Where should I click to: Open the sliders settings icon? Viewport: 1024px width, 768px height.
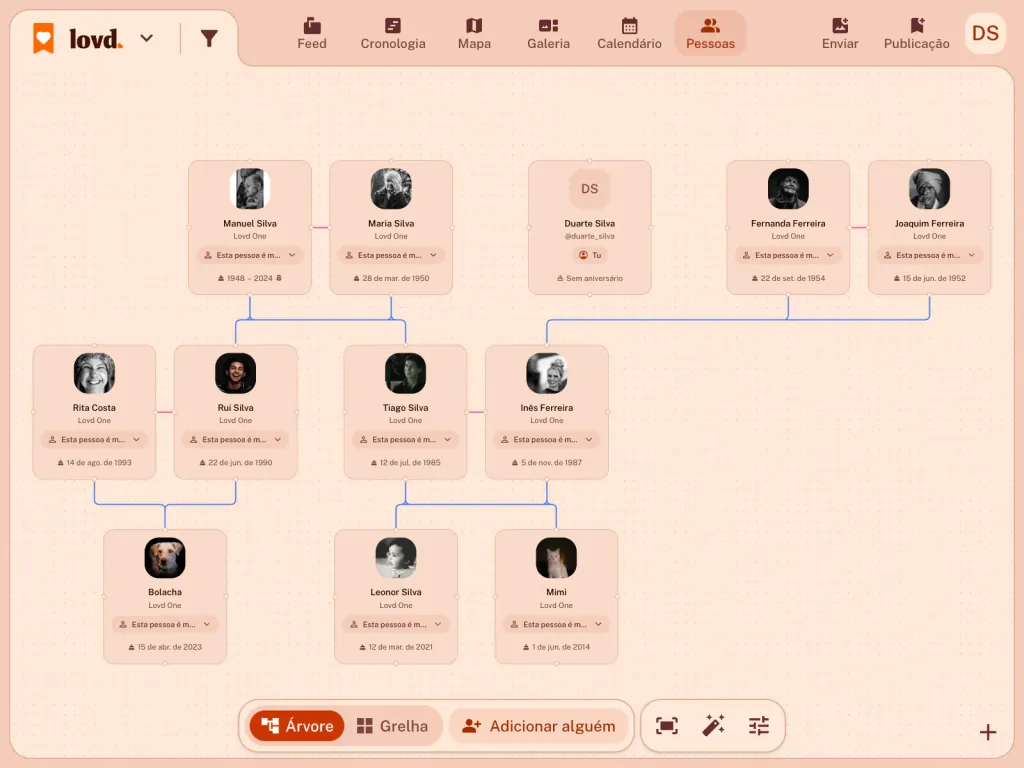(759, 726)
